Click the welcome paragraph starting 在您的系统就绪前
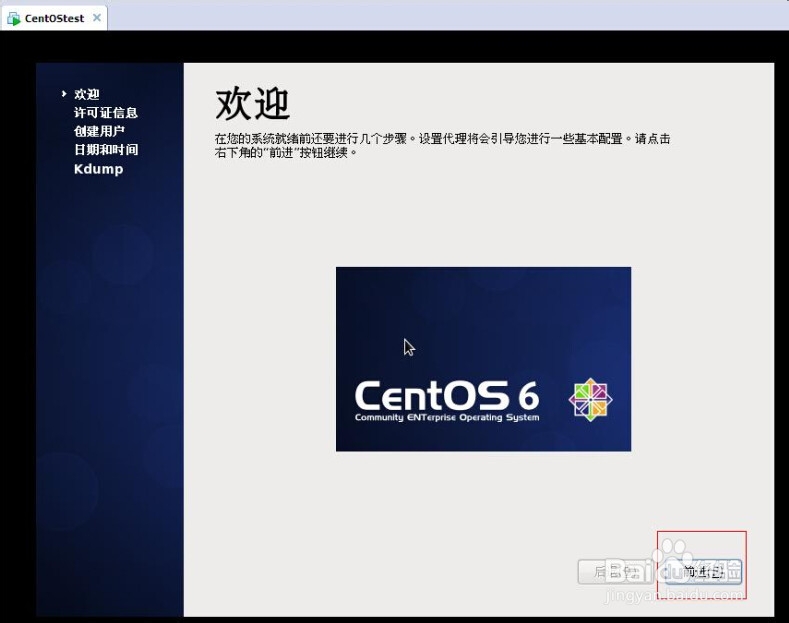 point(442,145)
